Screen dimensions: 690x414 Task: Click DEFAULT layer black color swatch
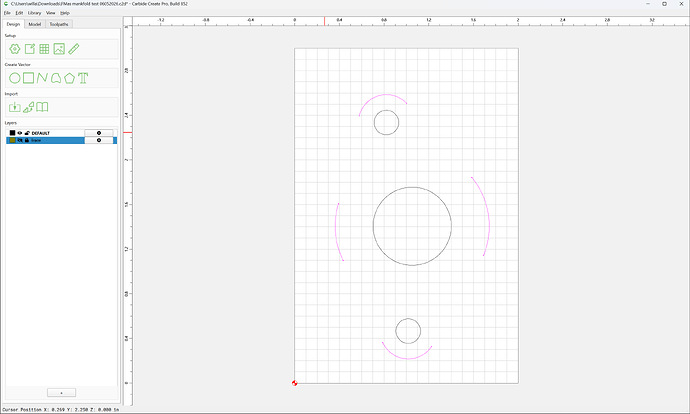click(x=12, y=133)
